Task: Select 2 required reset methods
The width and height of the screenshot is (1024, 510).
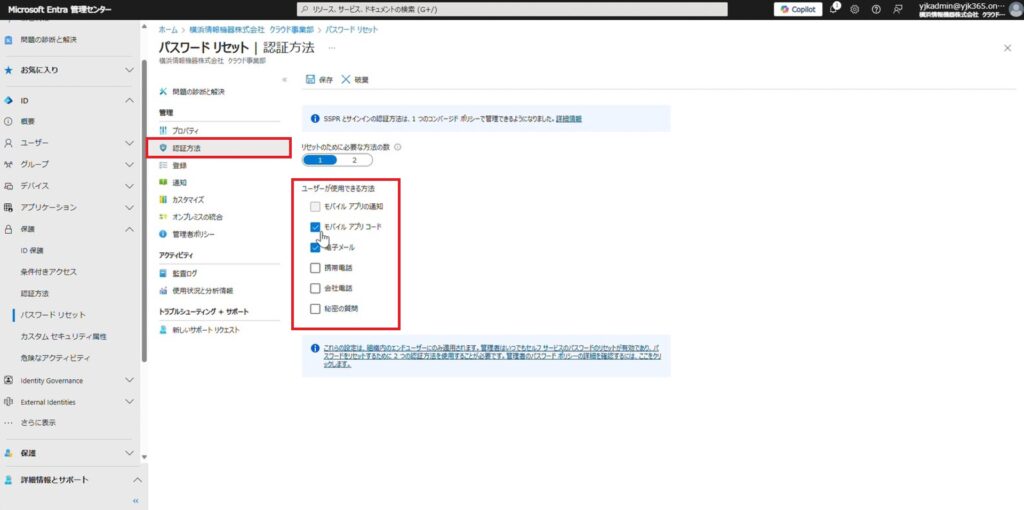Action: [x=355, y=160]
